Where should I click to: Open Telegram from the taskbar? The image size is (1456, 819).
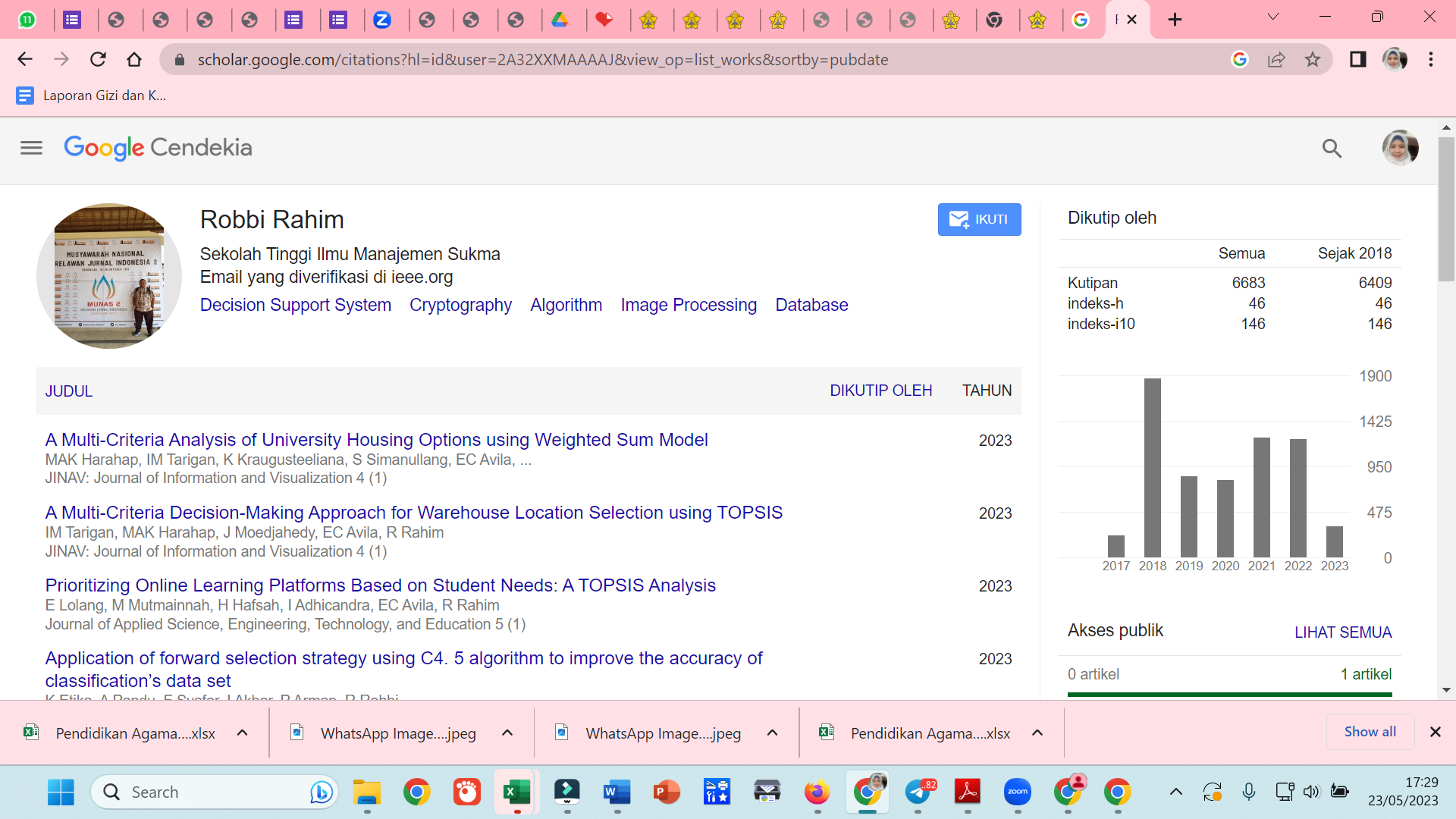918,792
